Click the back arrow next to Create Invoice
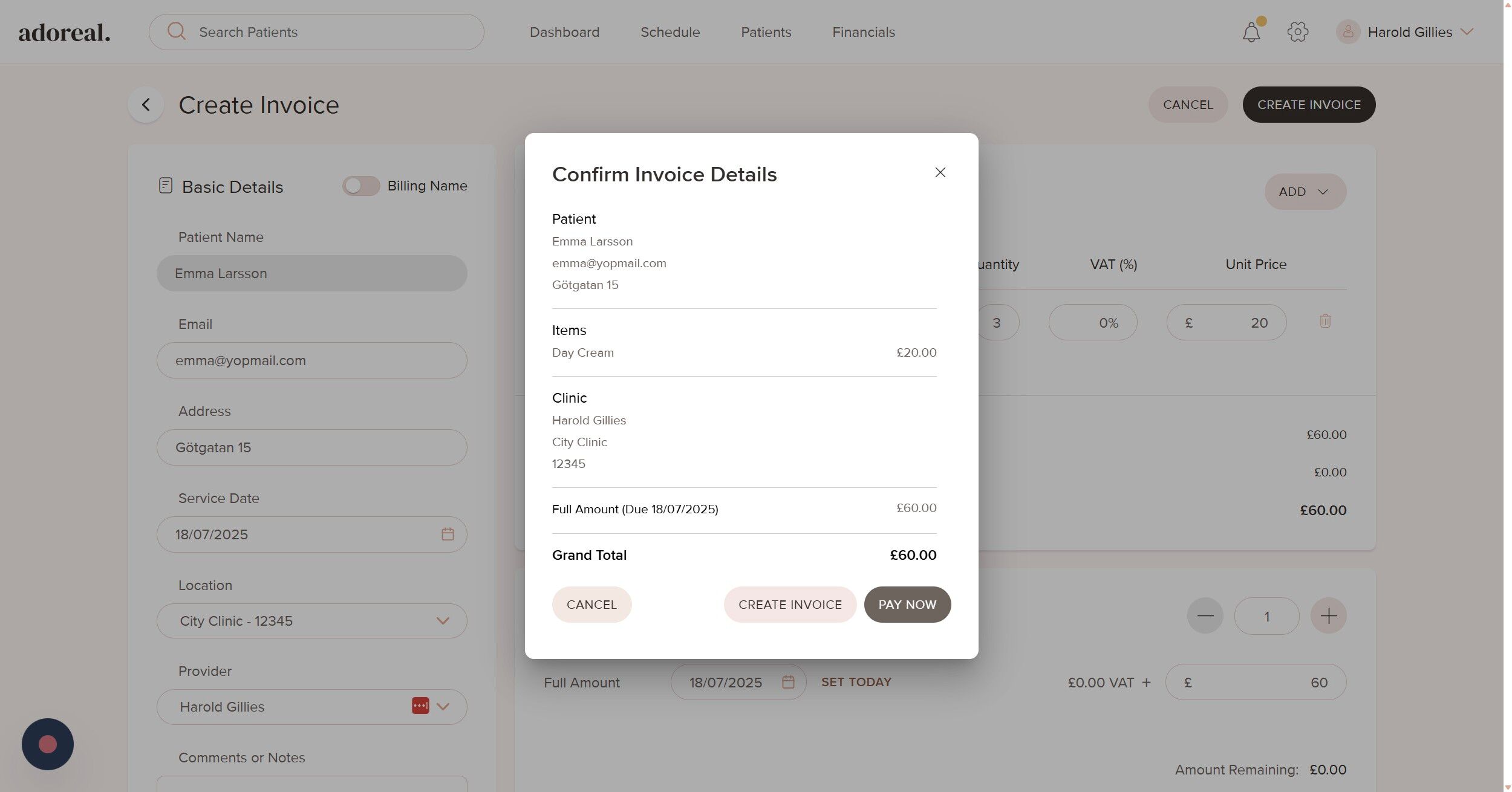 coord(146,105)
